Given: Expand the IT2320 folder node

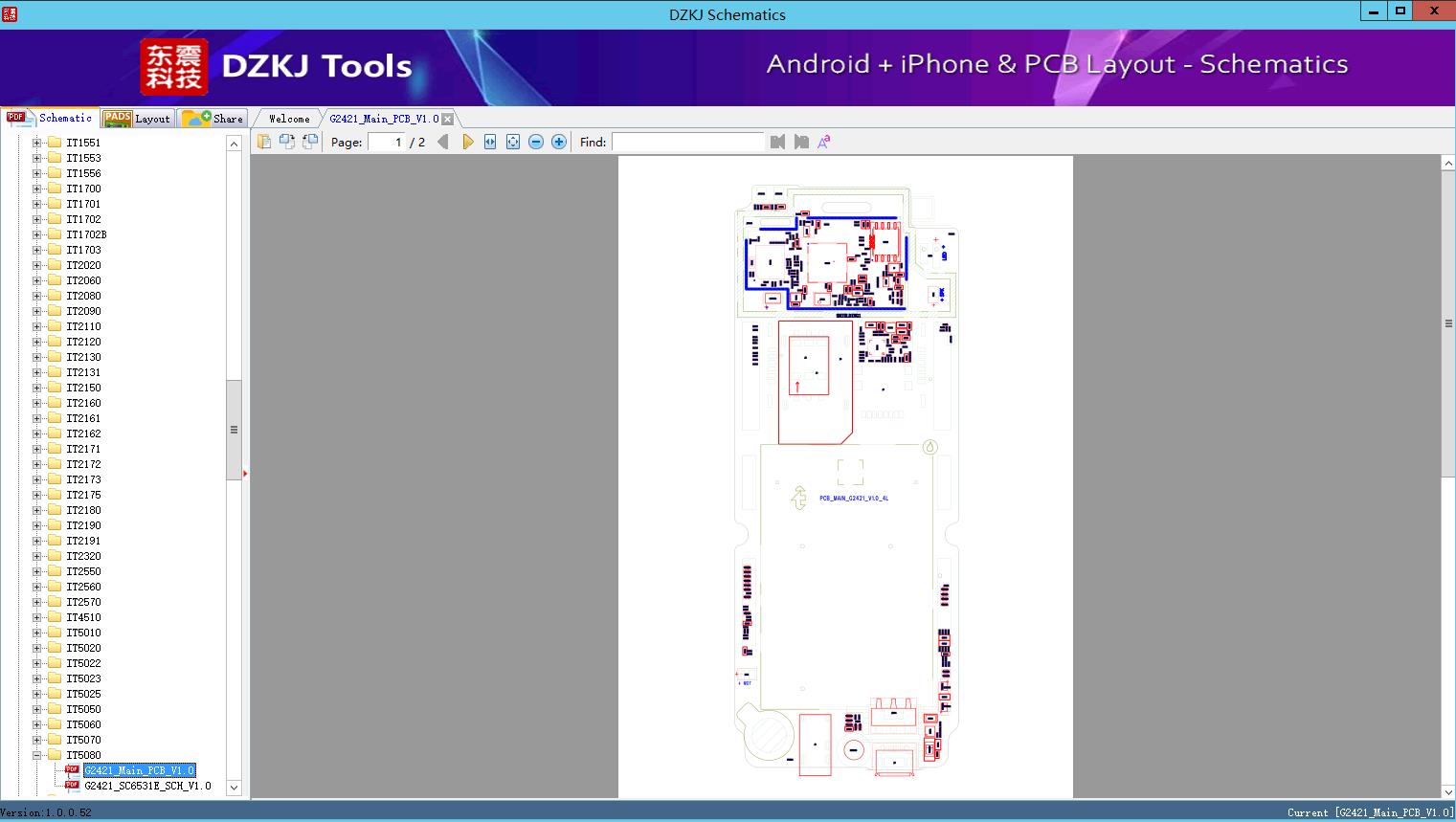Looking at the screenshot, I should tap(37, 556).
